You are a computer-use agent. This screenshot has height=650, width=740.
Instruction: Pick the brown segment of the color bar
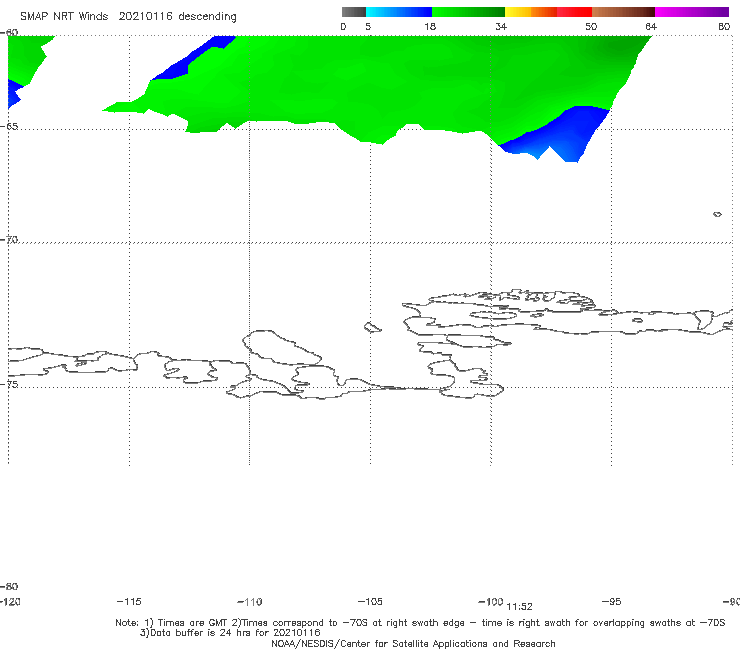pyautogui.click(x=623, y=12)
